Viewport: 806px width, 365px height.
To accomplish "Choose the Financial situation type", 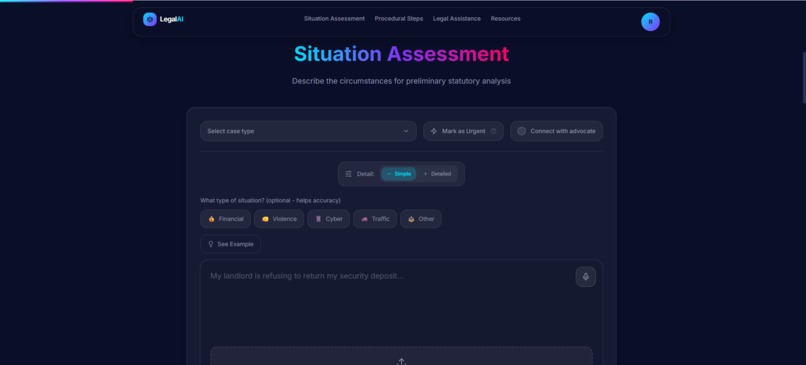I will (x=226, y=219).
